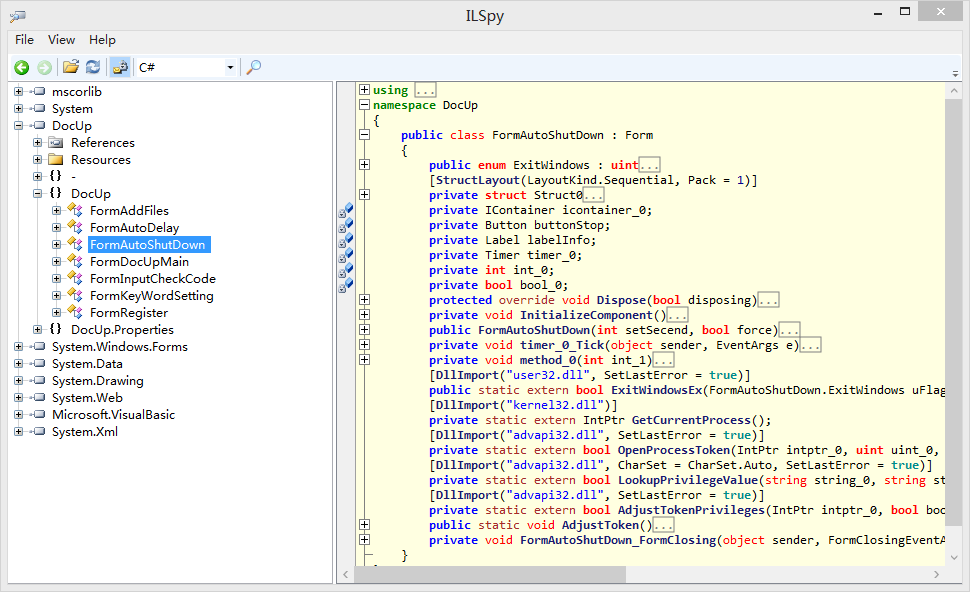970x592 pixels.
Task: Click the toolbar overflow arrow at right
Action: [955, 73]
